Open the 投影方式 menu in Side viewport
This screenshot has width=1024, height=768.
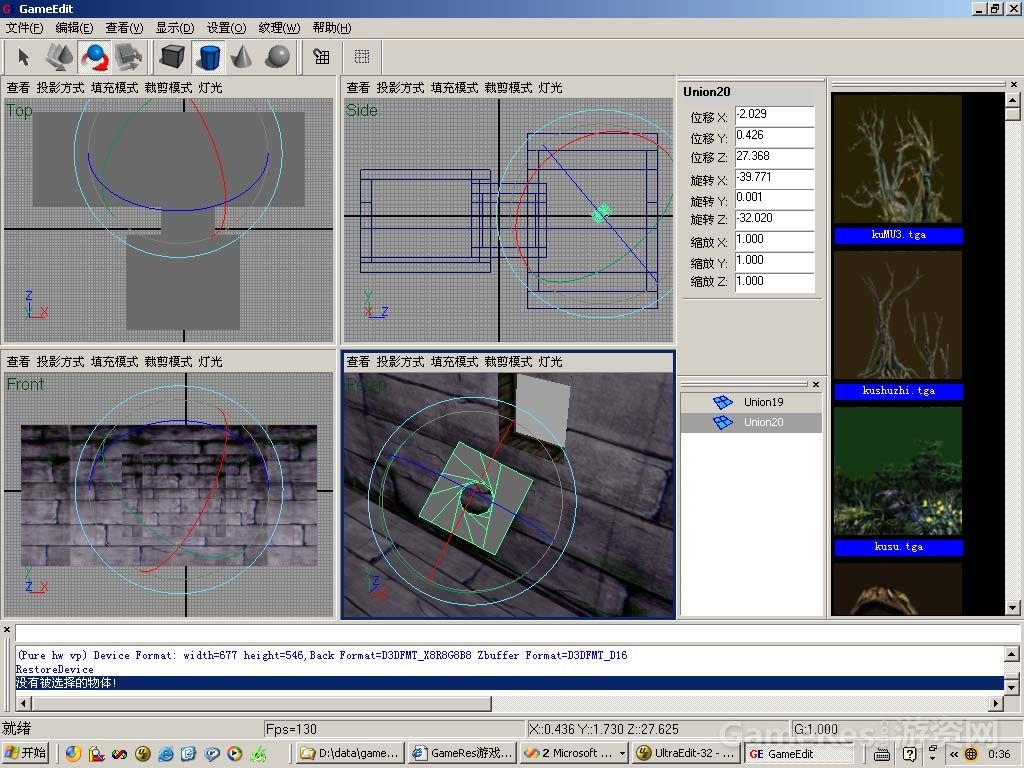click(x=400, y=88)
